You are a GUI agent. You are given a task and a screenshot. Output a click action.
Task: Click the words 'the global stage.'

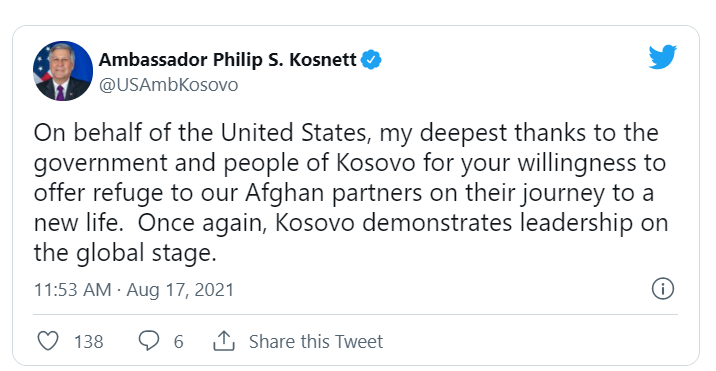pyautogui.click(x=125, y=253)
